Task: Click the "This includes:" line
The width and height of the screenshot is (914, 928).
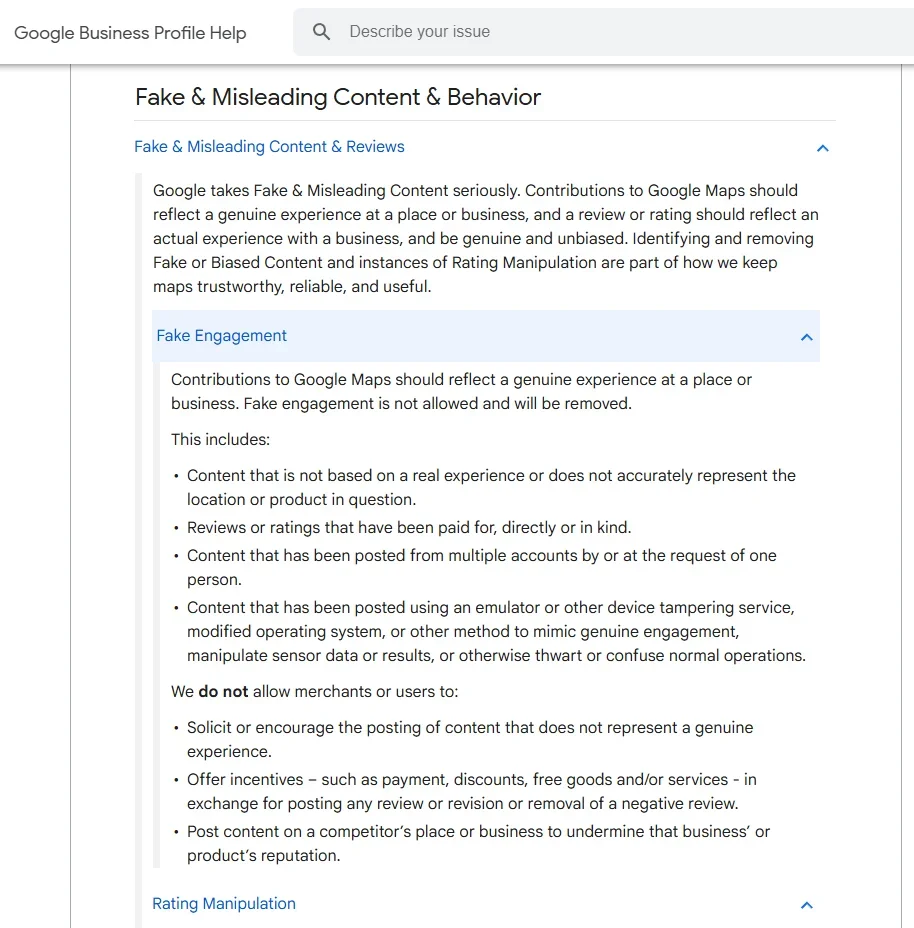Action: [x=220, y=440]
